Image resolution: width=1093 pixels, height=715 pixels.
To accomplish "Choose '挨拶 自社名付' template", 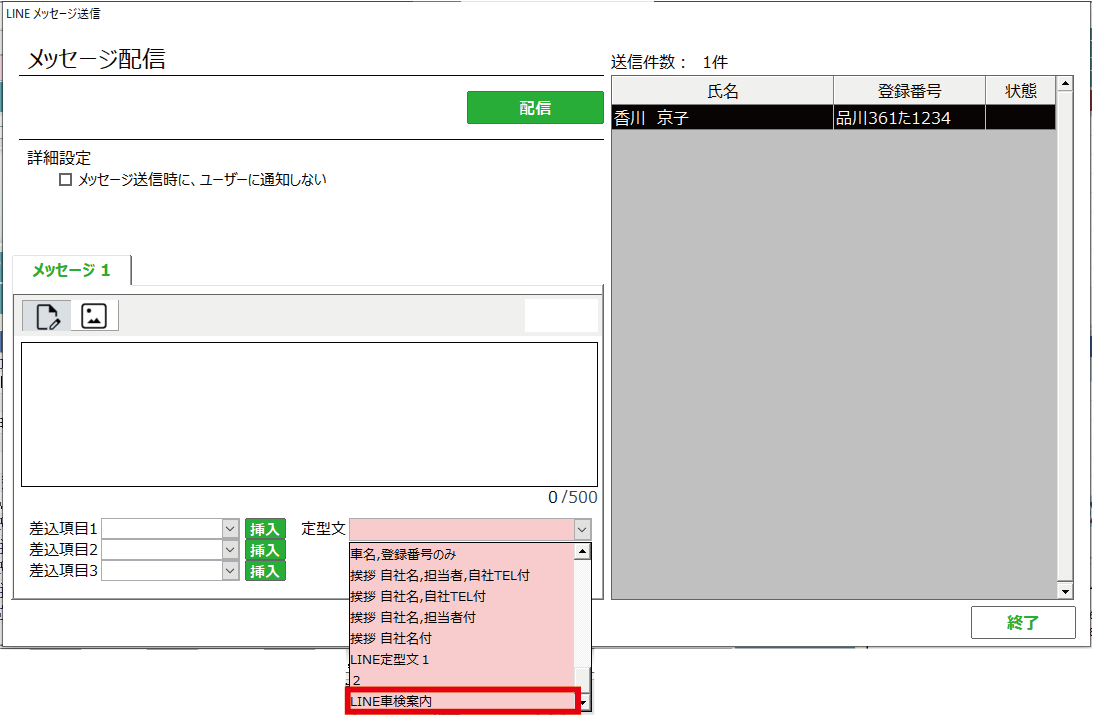I will pyautogui.click(x=461, y=638).
